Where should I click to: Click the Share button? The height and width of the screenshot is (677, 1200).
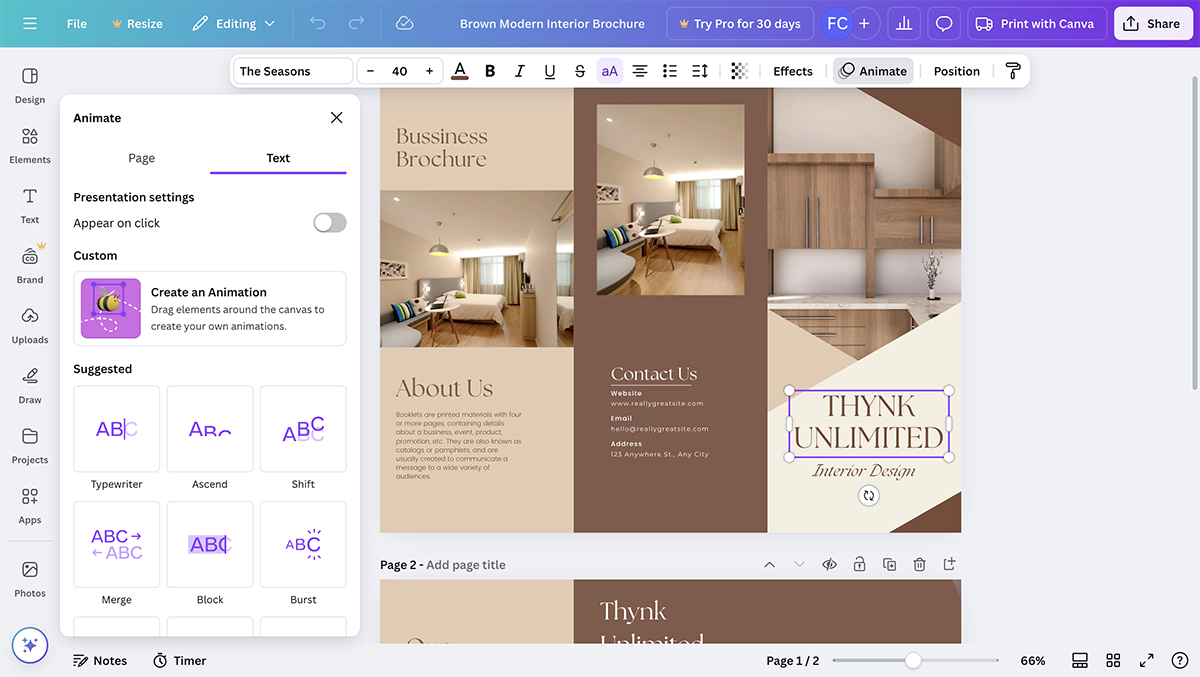pos(1152,23)
